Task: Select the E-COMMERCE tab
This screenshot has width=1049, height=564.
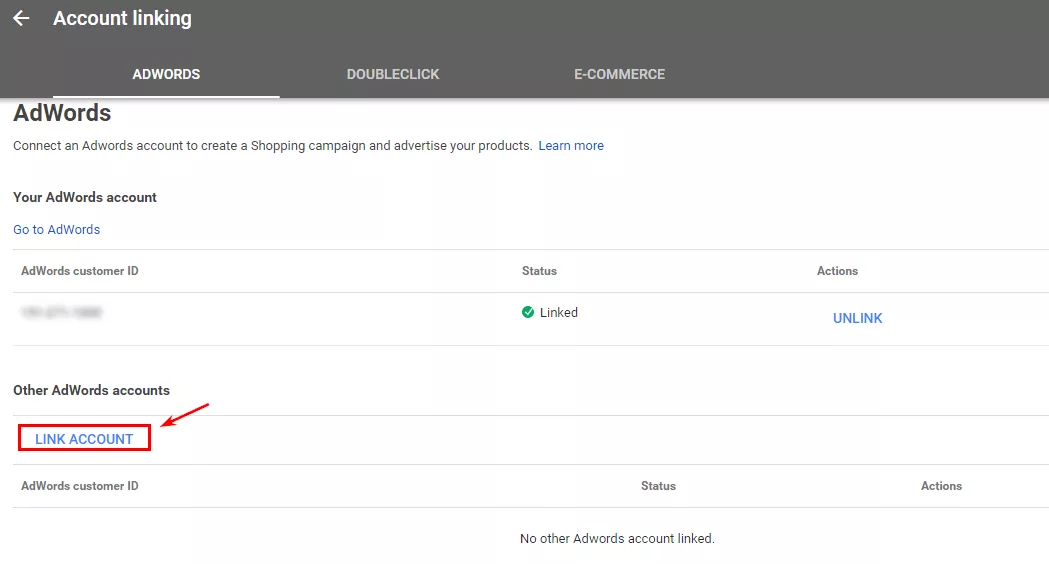Action: click(x=619, y=74)
